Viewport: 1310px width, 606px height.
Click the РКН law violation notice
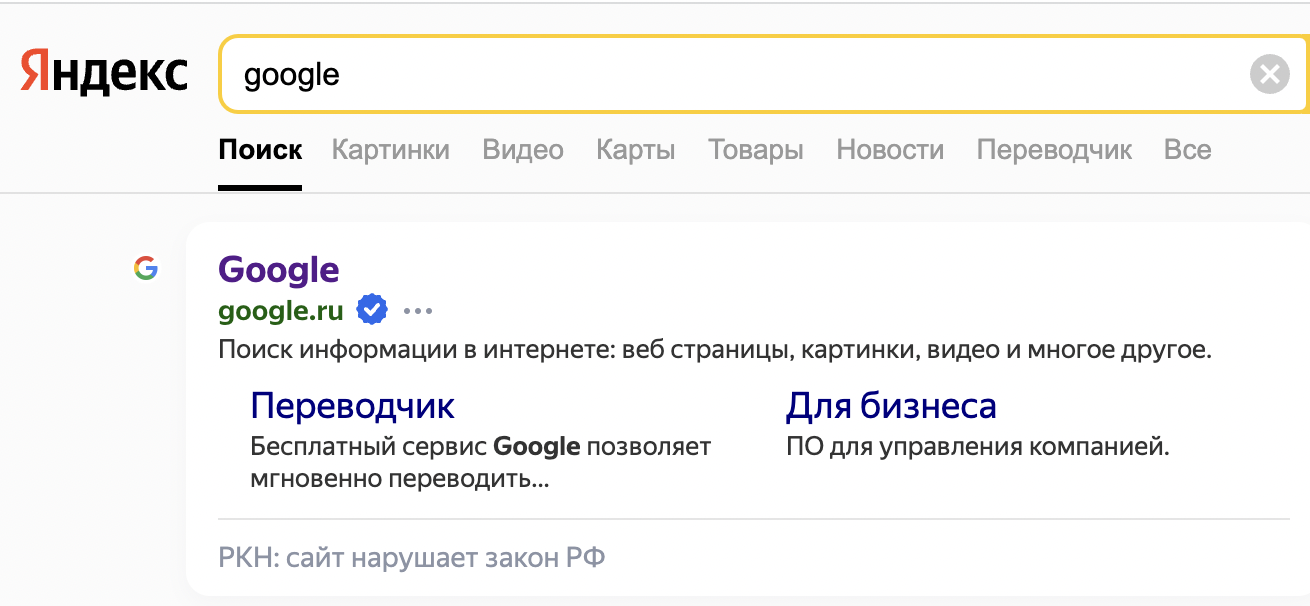point(412,556)
